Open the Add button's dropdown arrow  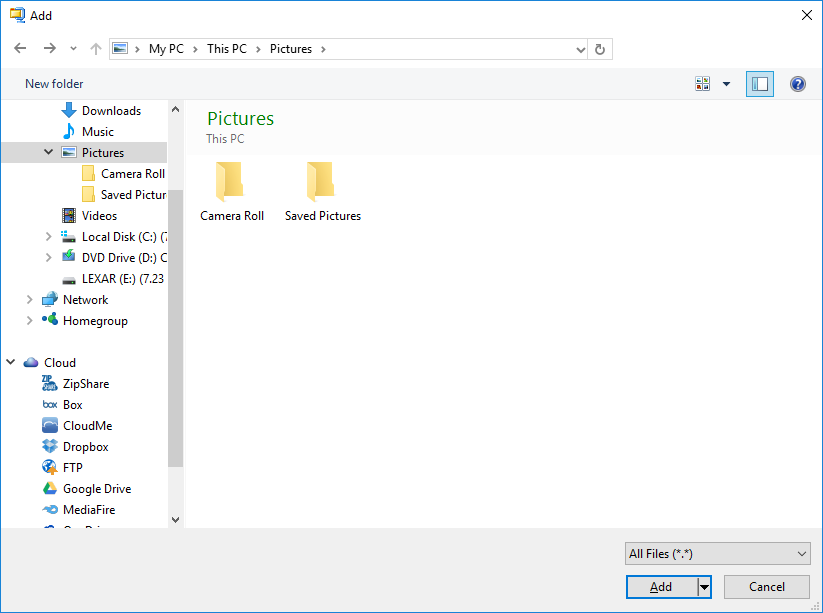click(704, 587)
